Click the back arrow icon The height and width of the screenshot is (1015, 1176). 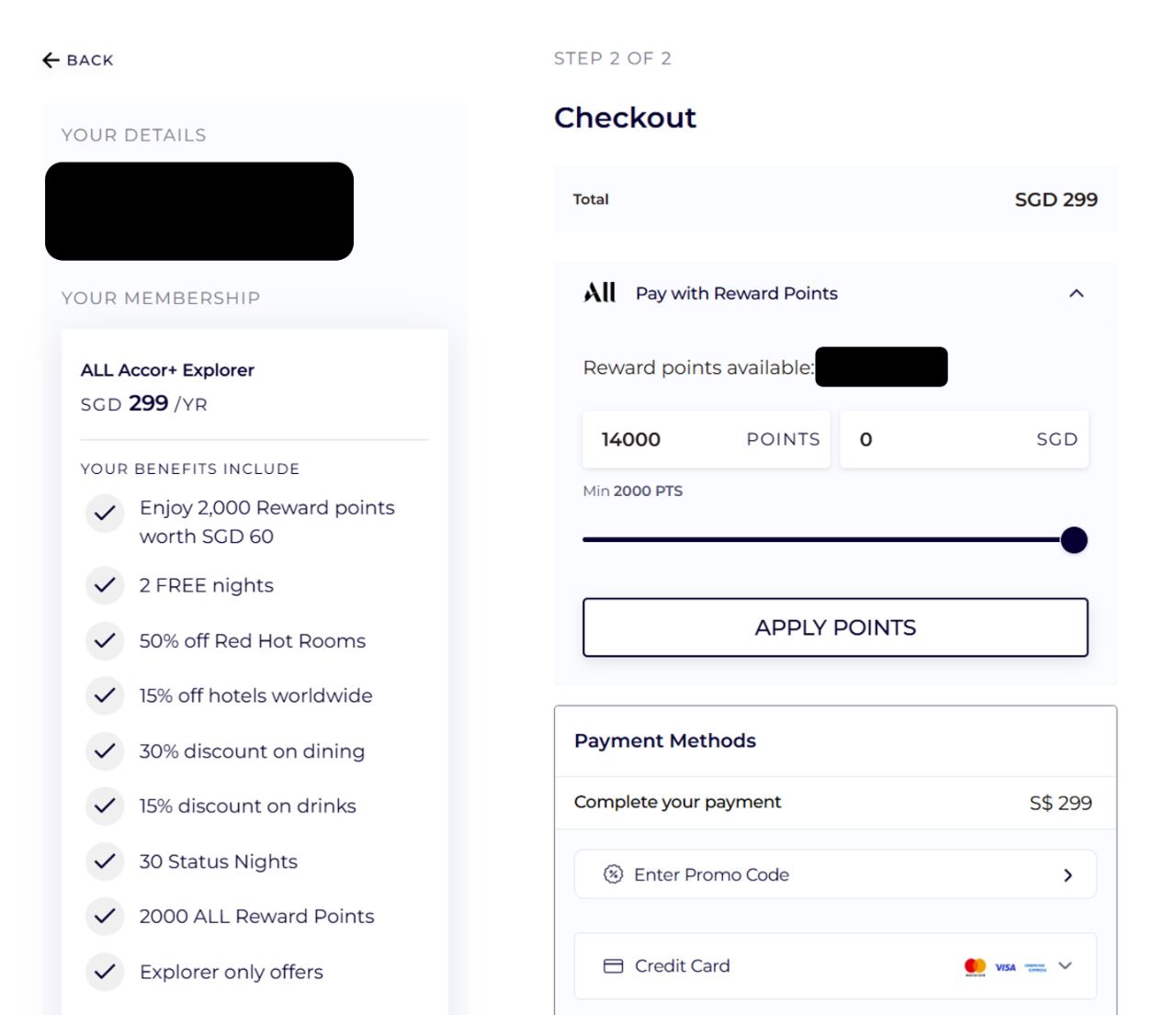51,61
